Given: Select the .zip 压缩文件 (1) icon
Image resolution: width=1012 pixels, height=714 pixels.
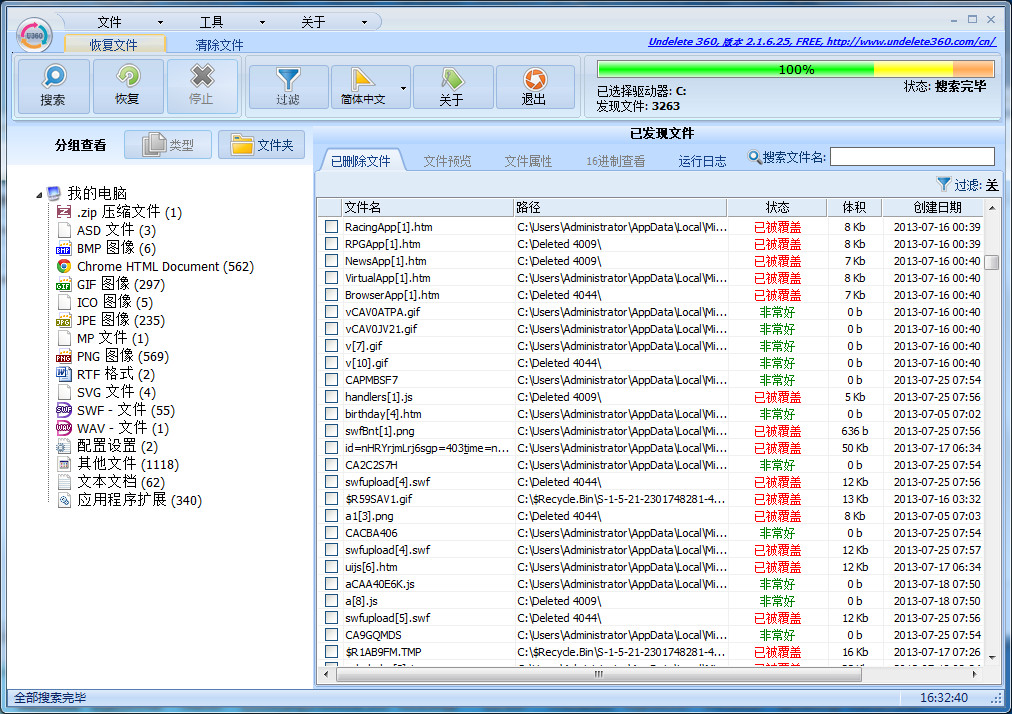Looking at the screenshot, I should [x=64, y=212].
